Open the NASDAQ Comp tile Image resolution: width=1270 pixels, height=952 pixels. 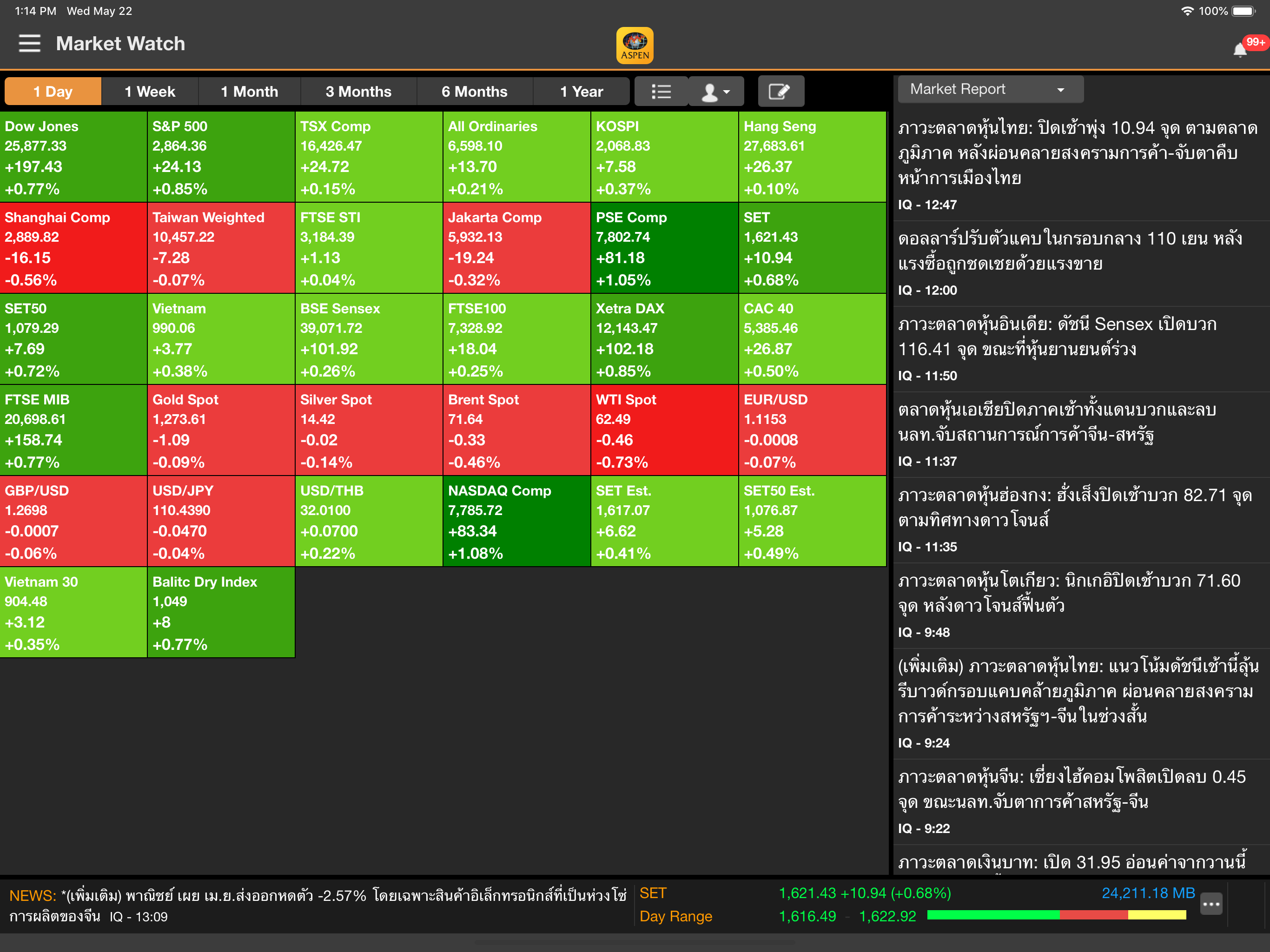pyautogui.click(x=516, y=522)
